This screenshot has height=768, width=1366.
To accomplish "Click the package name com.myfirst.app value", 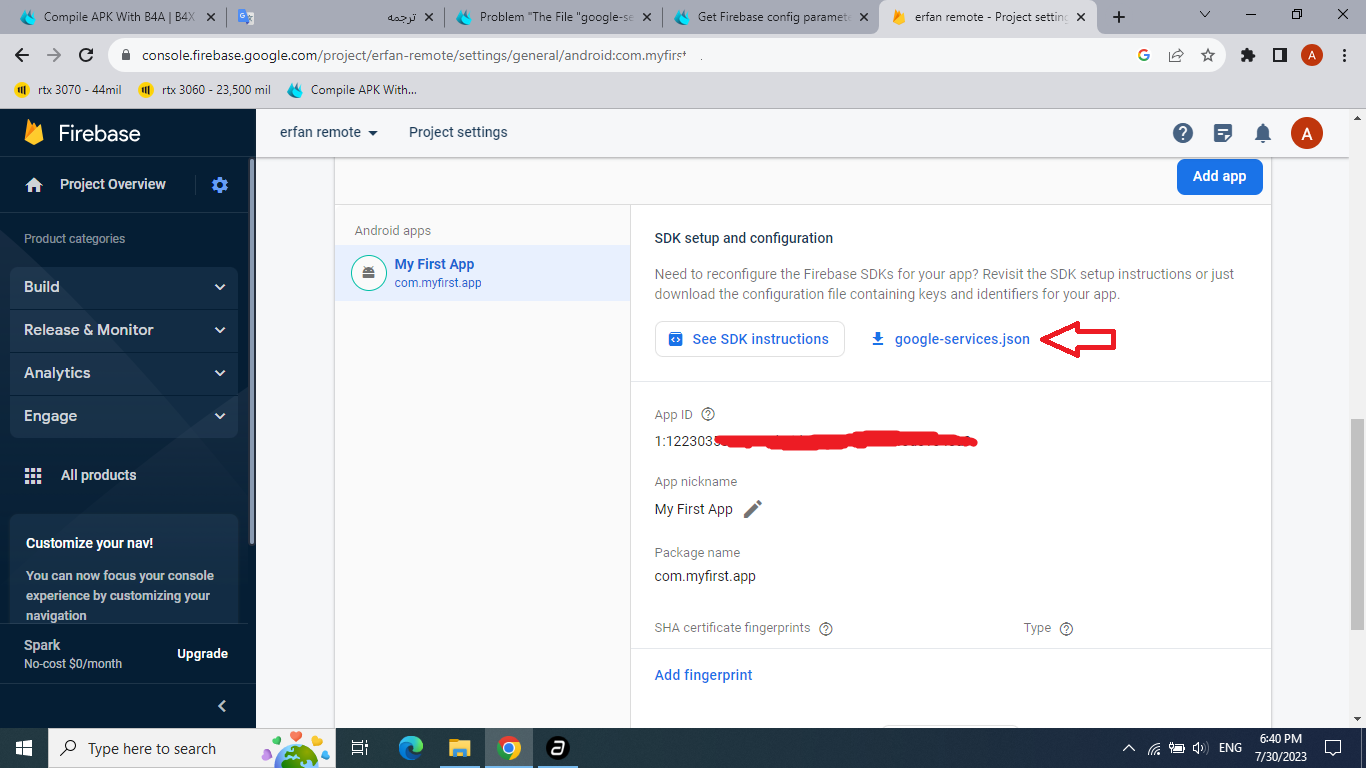I will [705, 576].
